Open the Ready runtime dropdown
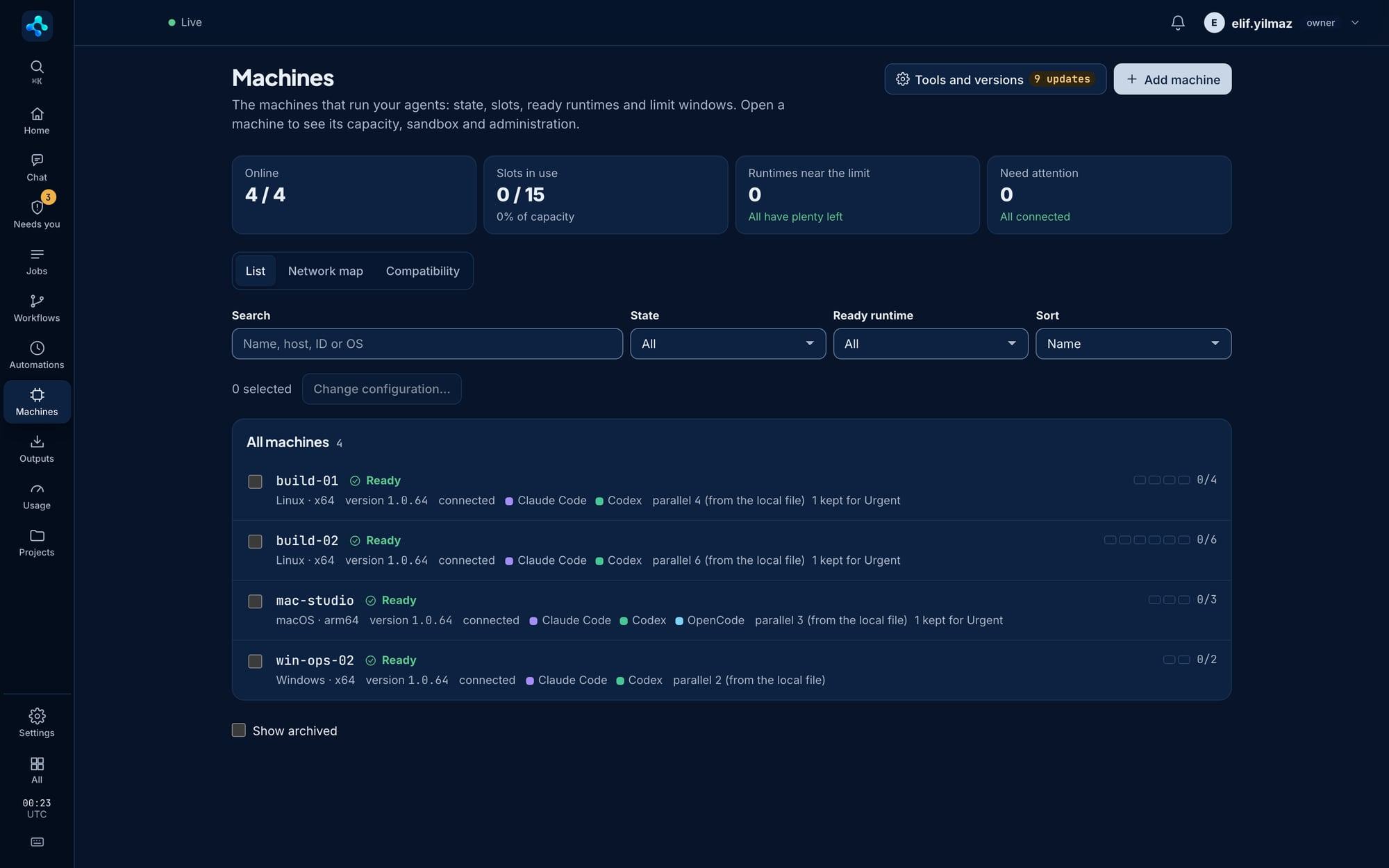This screenshot has height=868, width=1389. pos(931,344)
